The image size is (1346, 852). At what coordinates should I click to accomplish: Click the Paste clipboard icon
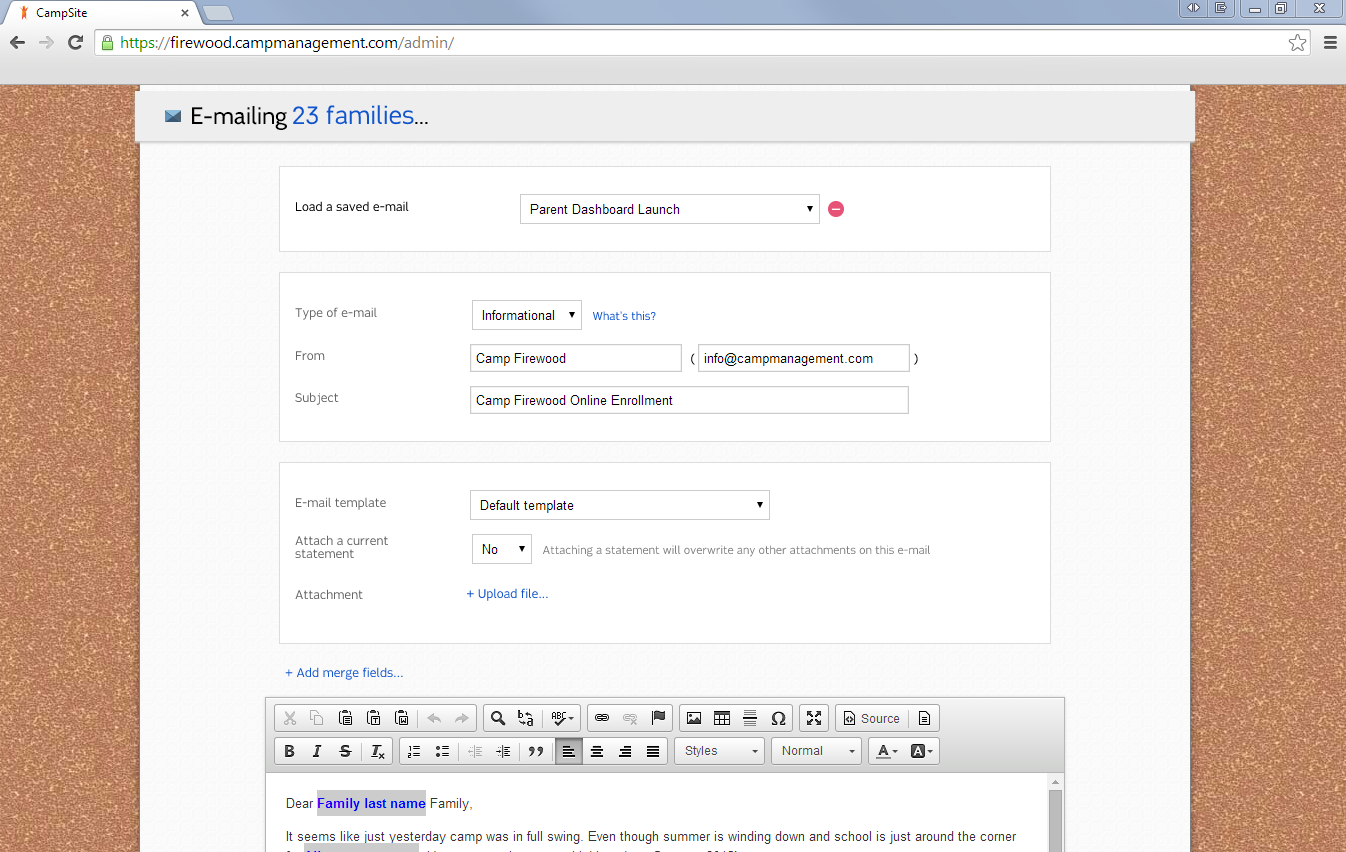(x=345, y=718)
